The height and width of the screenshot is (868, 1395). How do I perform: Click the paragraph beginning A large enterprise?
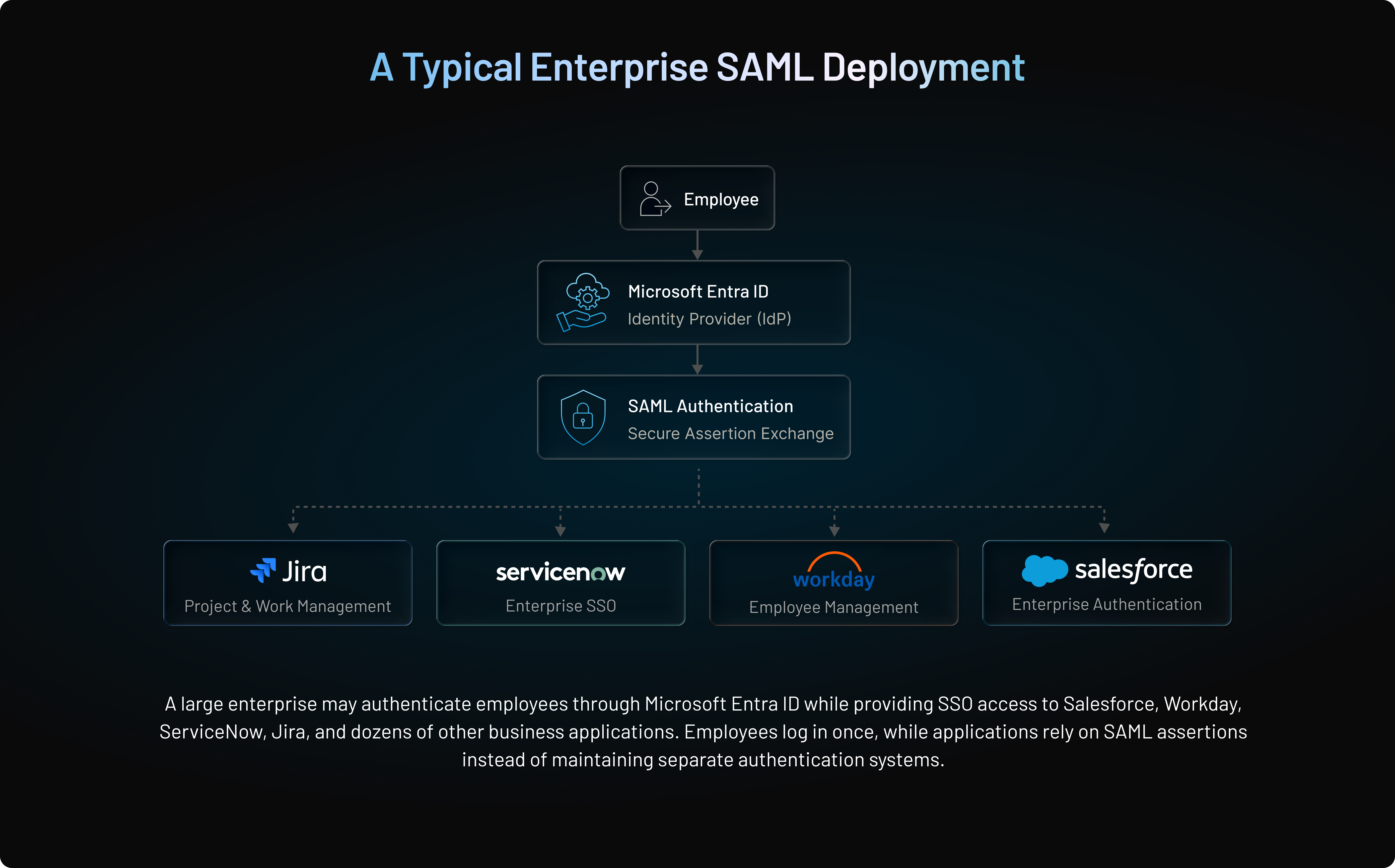coord(703,732)
